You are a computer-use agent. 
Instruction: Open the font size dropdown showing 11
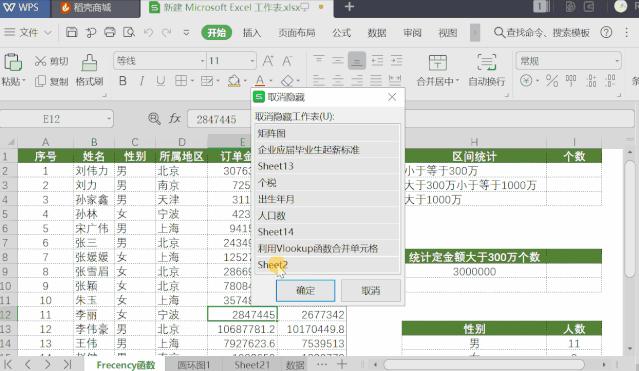tap(252, 61)
